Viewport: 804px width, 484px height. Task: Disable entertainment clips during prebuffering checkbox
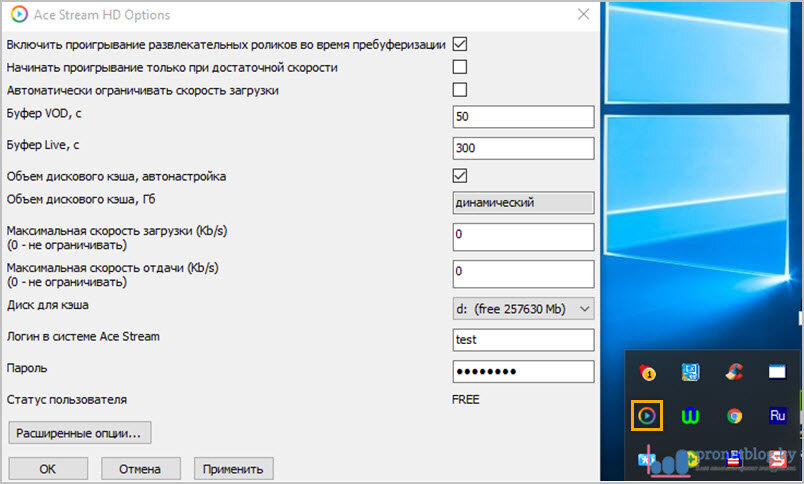tap(460, 44)
